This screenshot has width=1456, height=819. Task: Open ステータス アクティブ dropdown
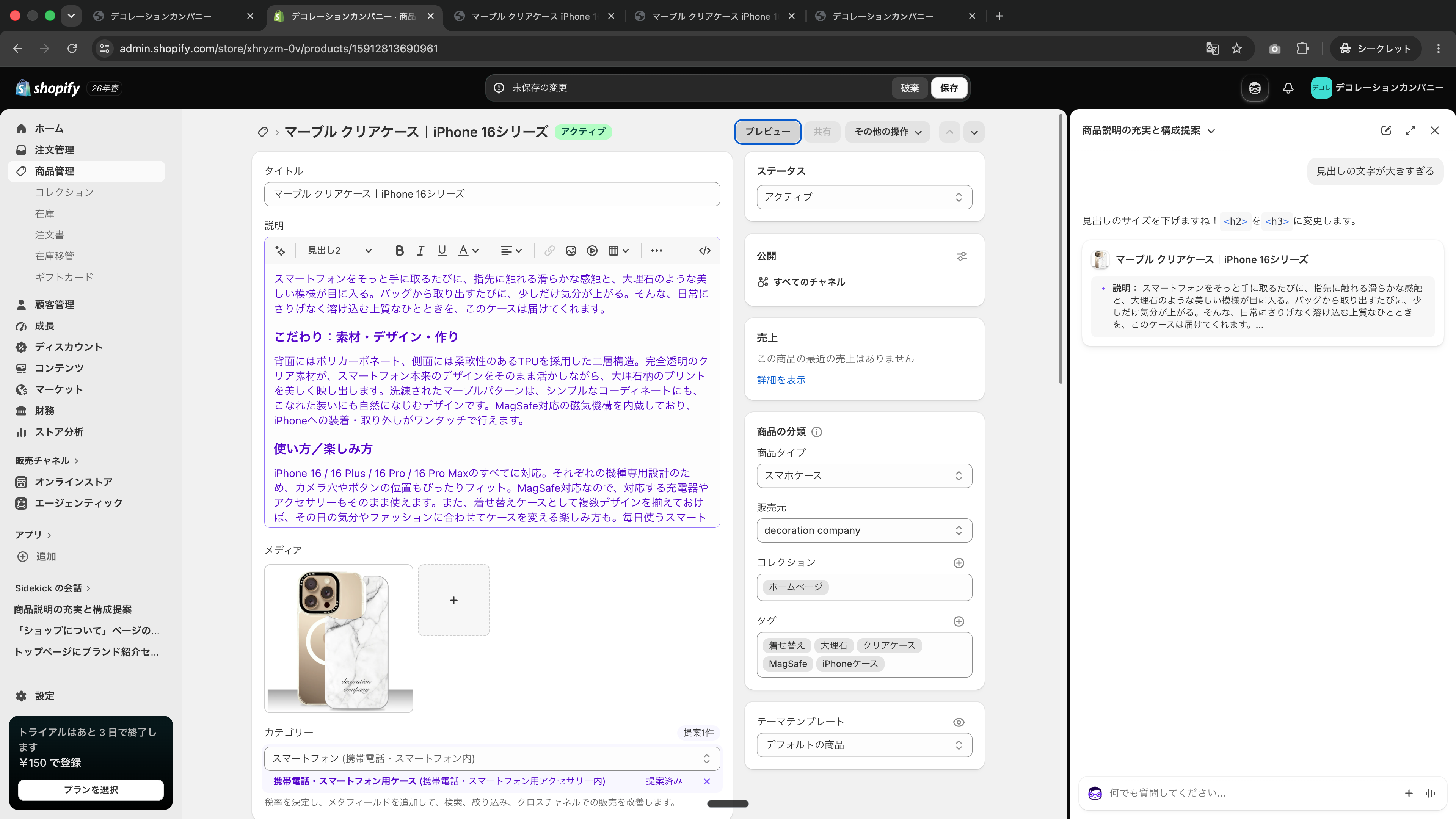coord(864,197)
